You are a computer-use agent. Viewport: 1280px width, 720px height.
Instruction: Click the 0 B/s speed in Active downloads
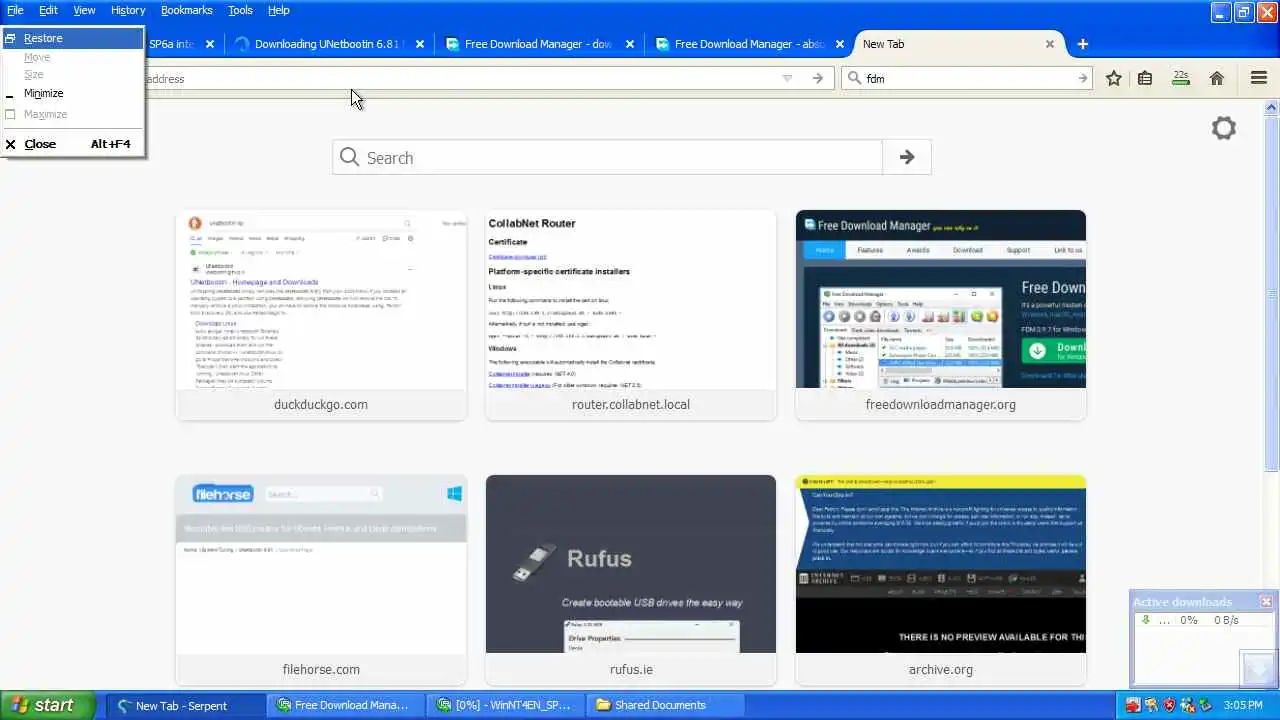1226,620
